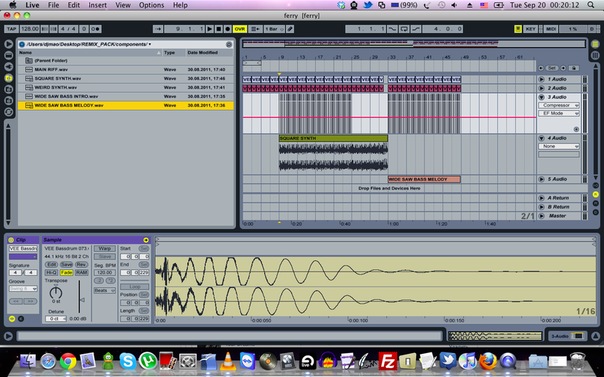Click the Rev reverse button
The height and width of the screenshot is (377, 604).
click(x=81, y=265)
